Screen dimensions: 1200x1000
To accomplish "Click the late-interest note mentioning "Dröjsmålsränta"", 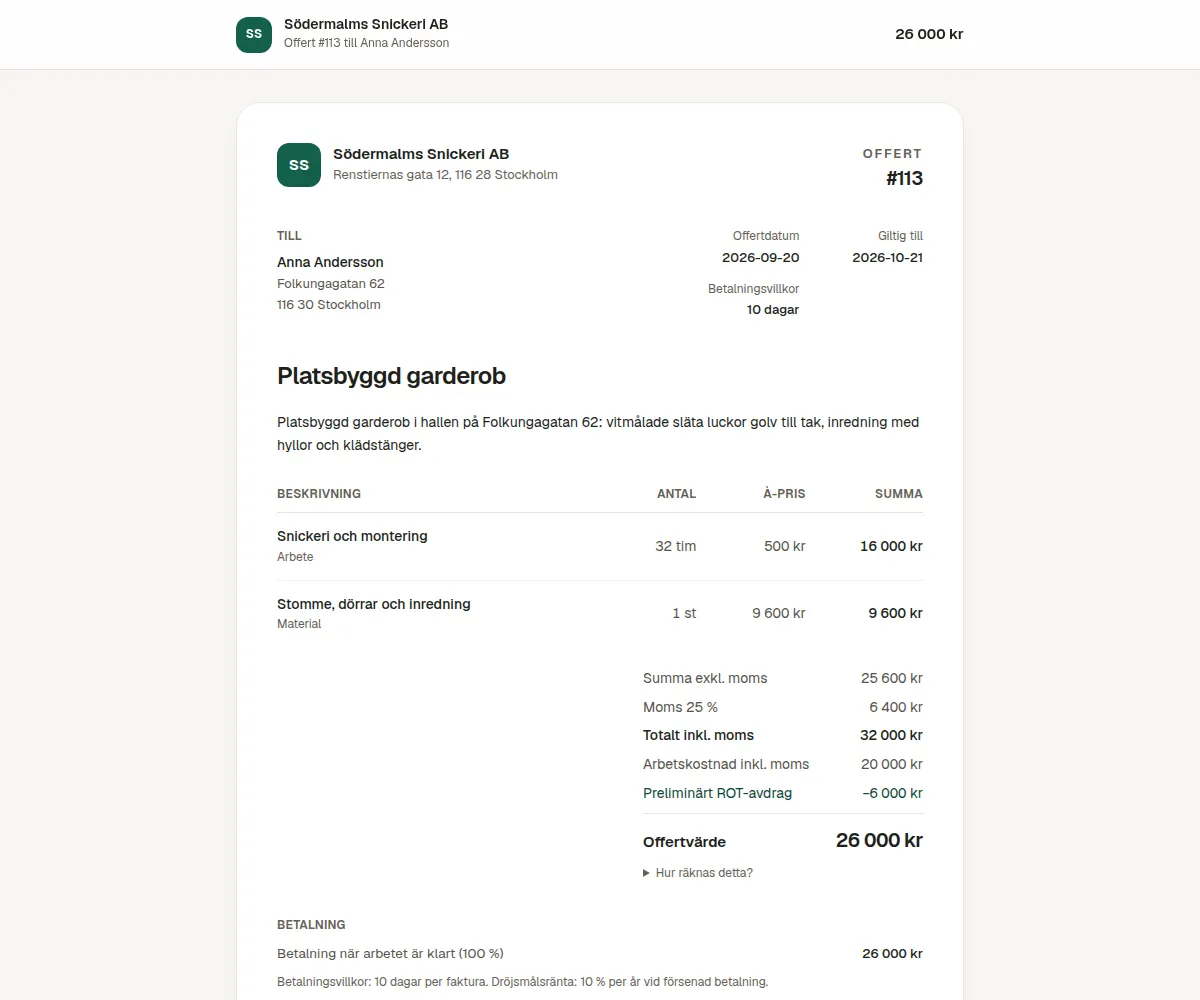I will pos(522,982).
